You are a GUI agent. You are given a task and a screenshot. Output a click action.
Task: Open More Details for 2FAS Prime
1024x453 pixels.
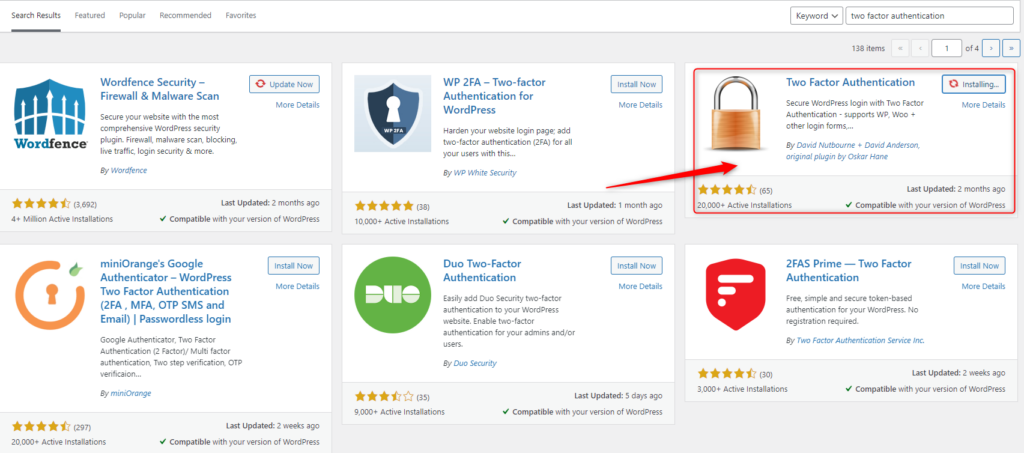983,286
